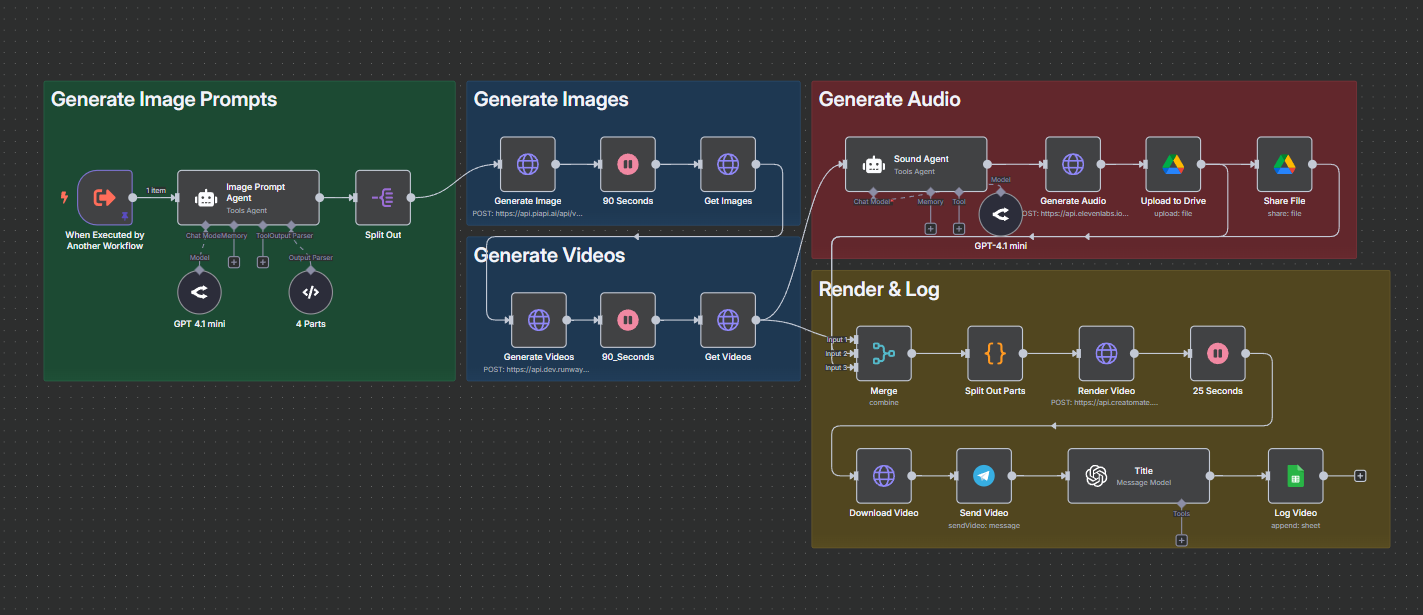Select the Generate Image Prompts sticky note title

(164, 99)
